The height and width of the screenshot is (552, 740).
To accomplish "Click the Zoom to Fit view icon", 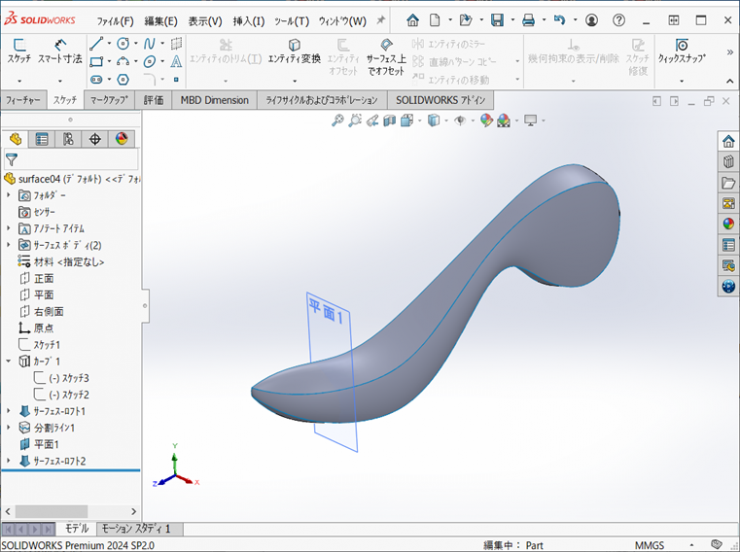I will click(338, 120).
